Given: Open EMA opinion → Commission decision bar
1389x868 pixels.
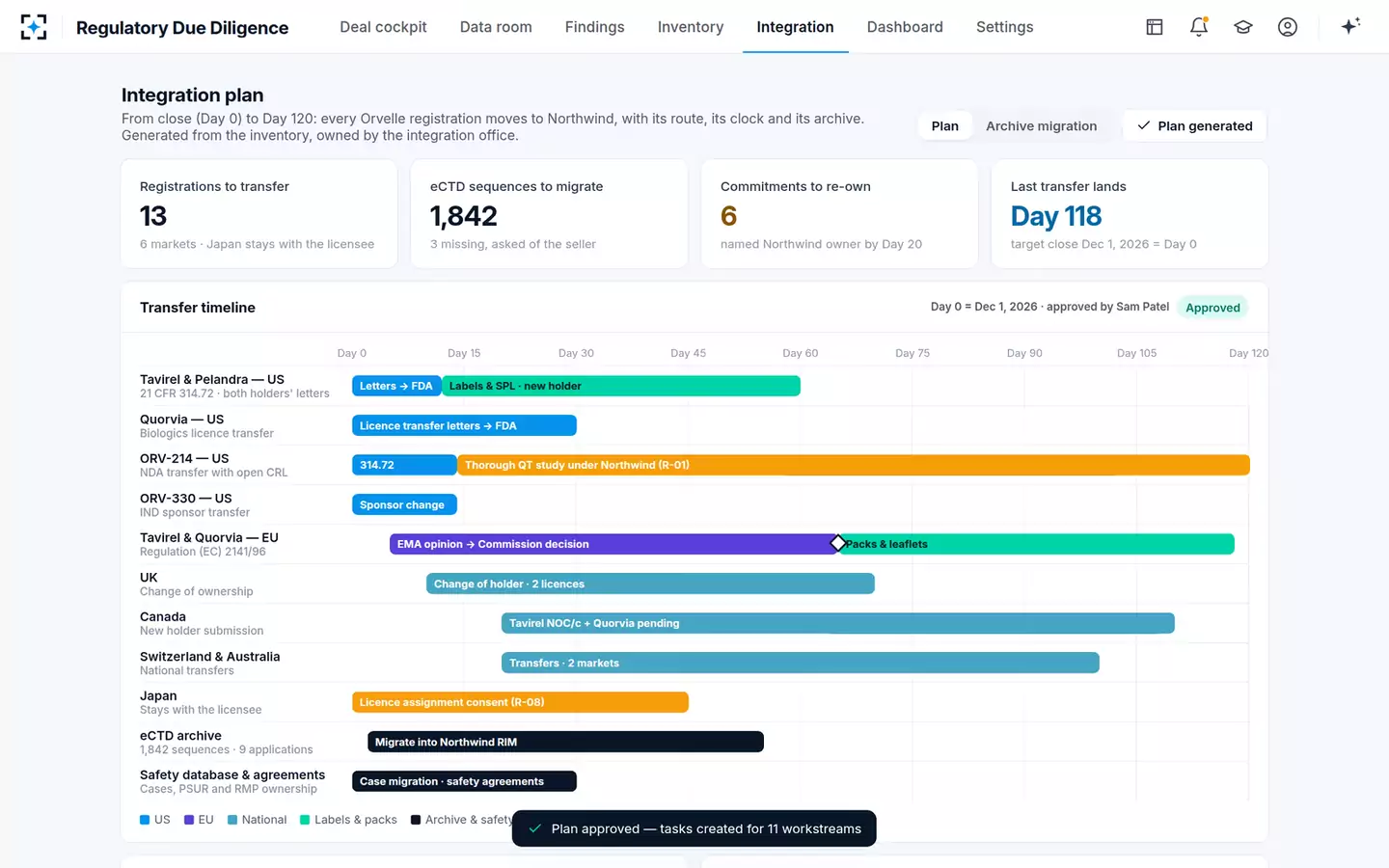Looking at the screenshot, I should point(613,544).
